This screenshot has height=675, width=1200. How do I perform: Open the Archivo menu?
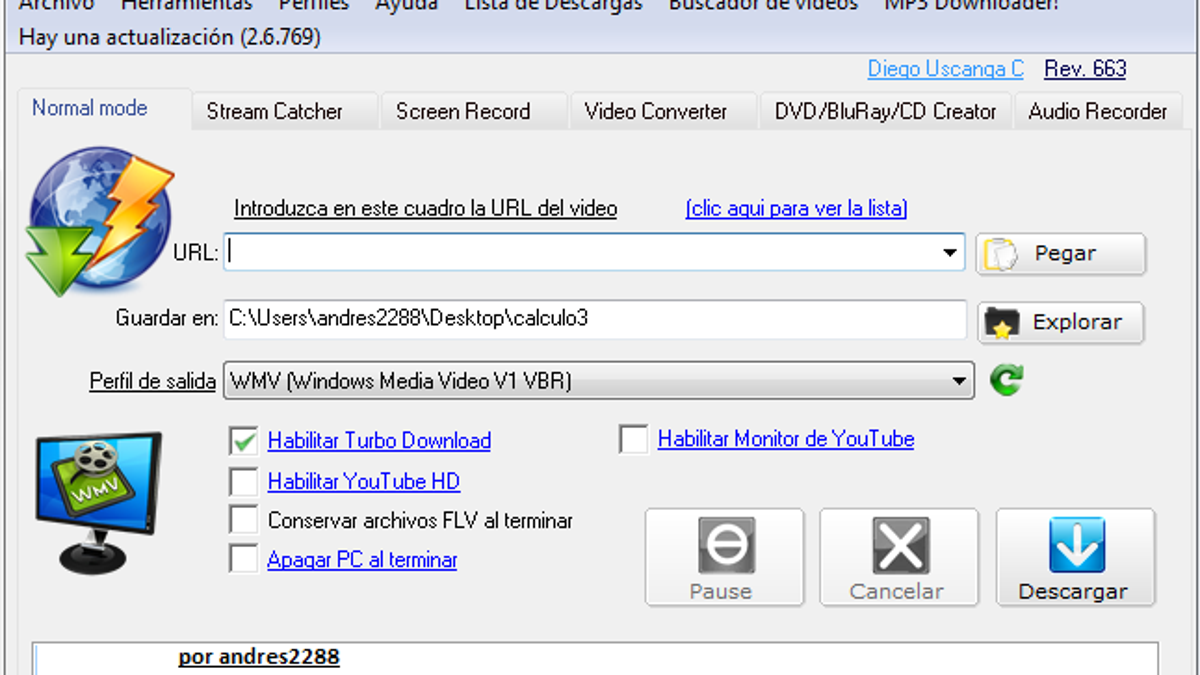tap(57, 4)
